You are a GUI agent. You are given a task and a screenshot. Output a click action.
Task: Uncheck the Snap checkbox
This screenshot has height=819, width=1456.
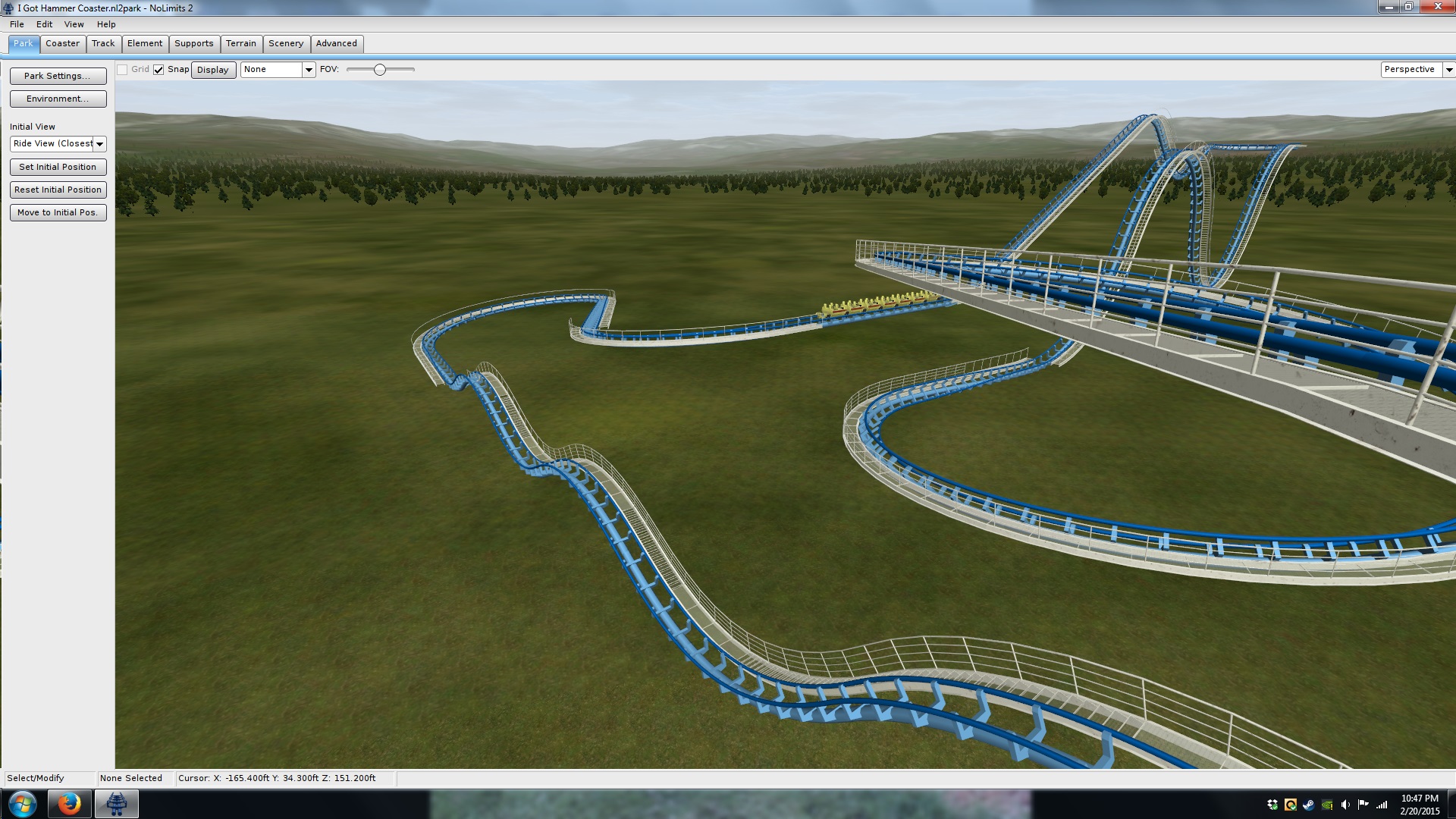pos(158,70)
